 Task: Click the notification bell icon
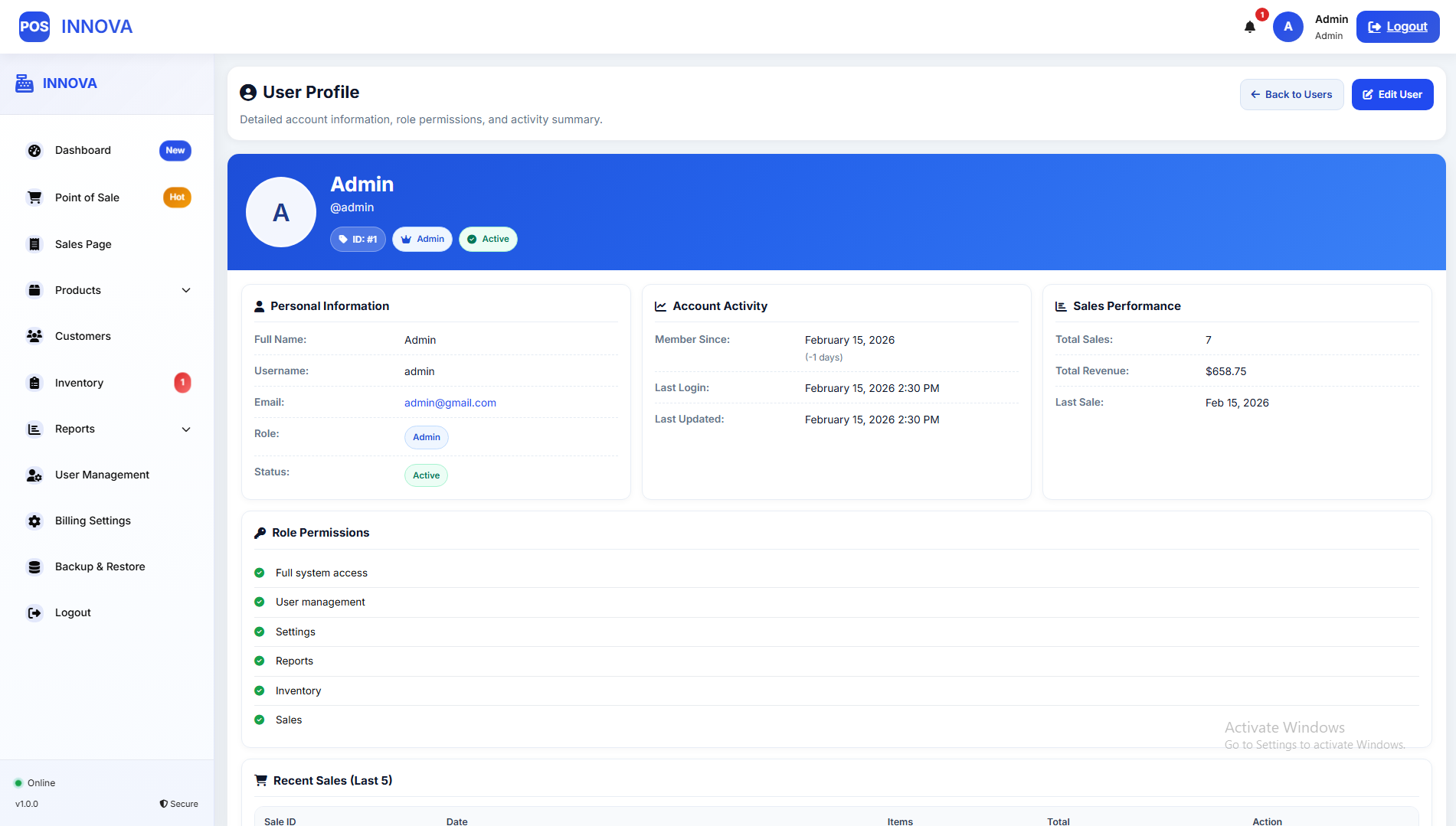click(x=1249, y=28)
